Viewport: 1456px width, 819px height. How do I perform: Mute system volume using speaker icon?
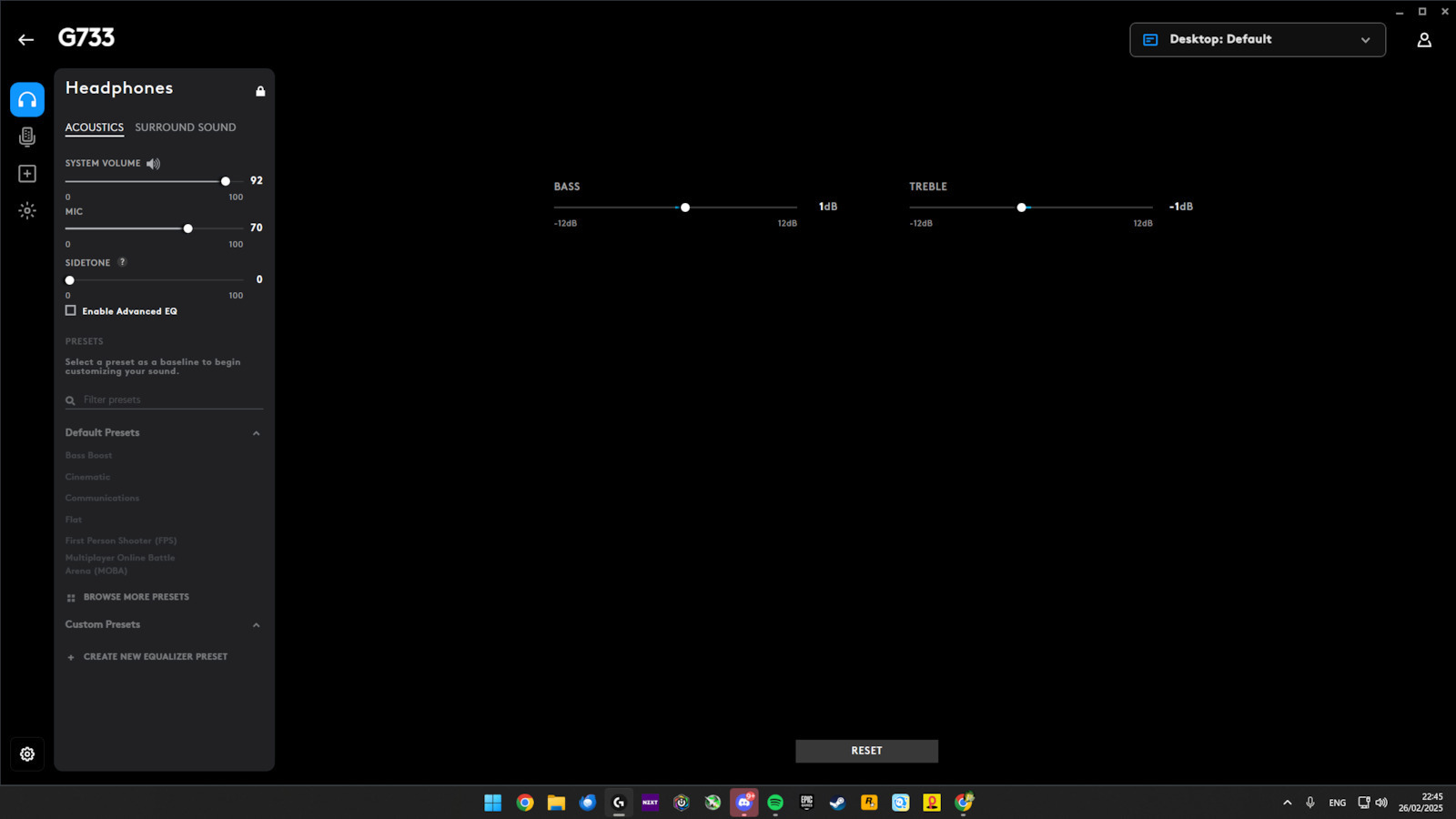click(x=153, y=164)
